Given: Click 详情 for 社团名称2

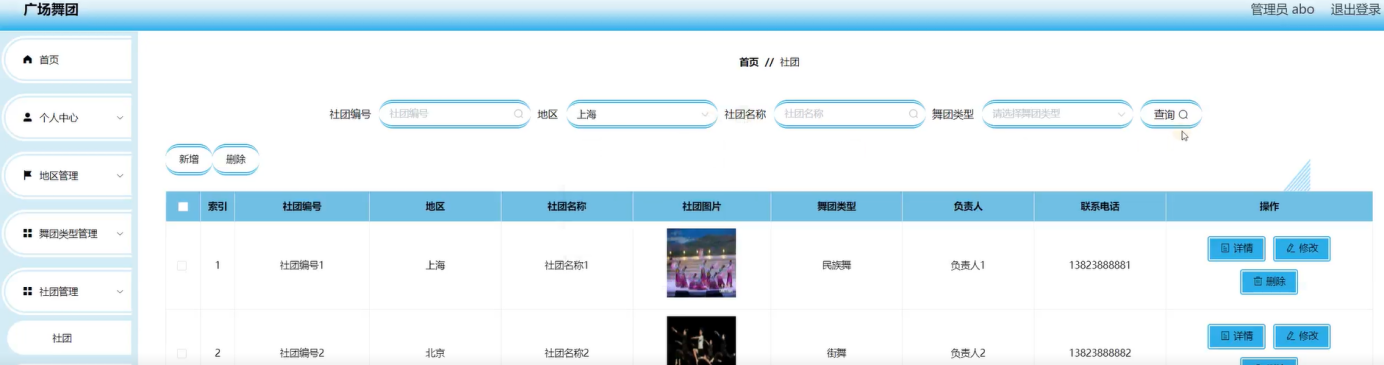Looking at the screenshot, I should pos(1237,336).
